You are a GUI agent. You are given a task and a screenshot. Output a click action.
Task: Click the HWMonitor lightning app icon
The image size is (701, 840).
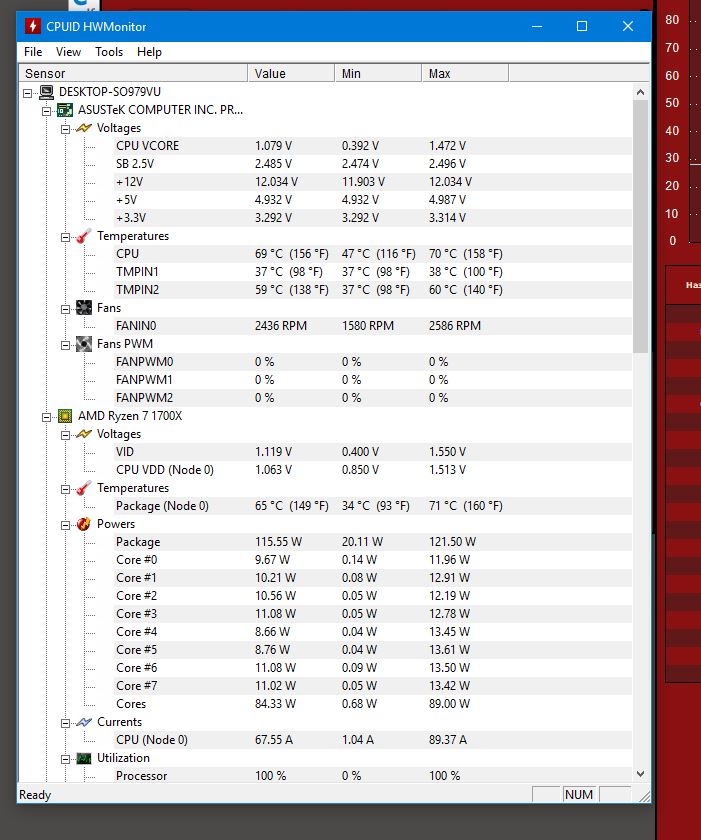tap(33, 26)
